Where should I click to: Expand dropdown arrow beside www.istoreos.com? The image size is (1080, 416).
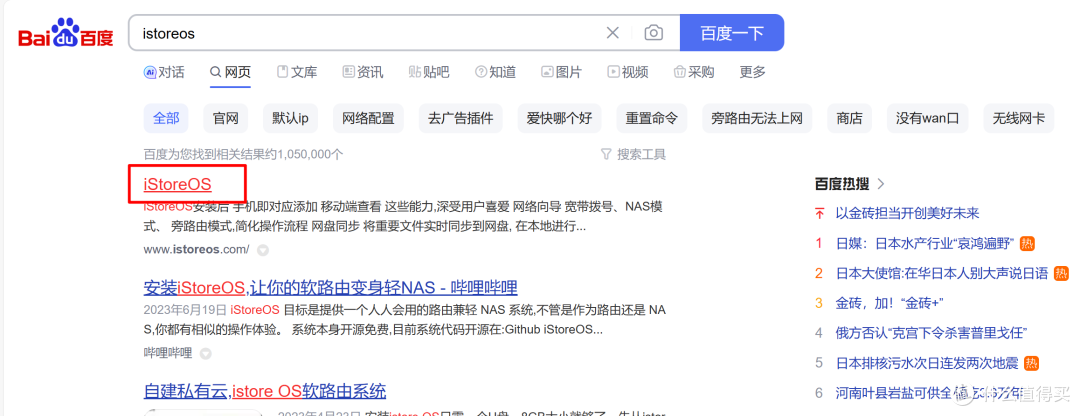point(262,249)
